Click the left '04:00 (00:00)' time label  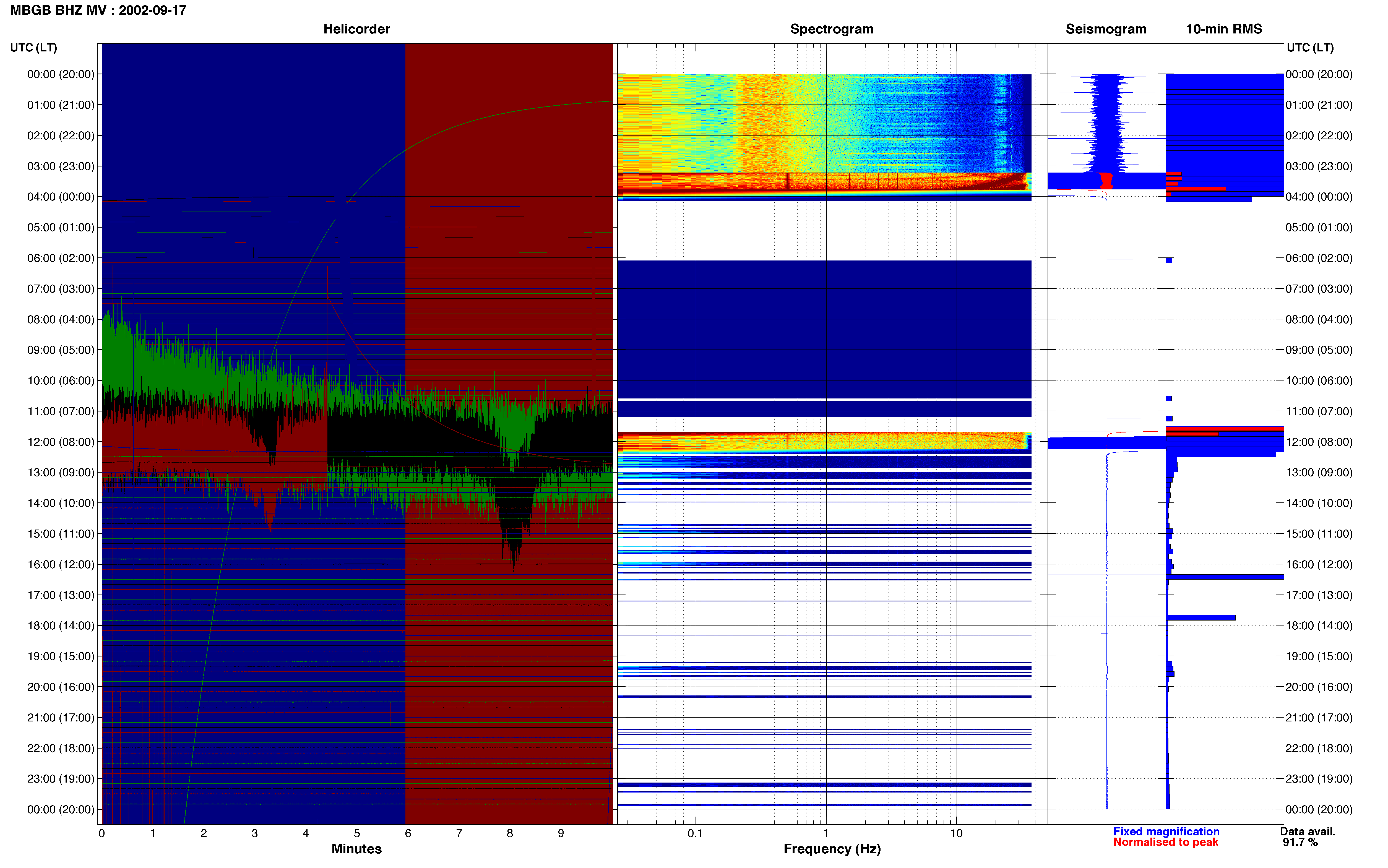tap(61, 197)
